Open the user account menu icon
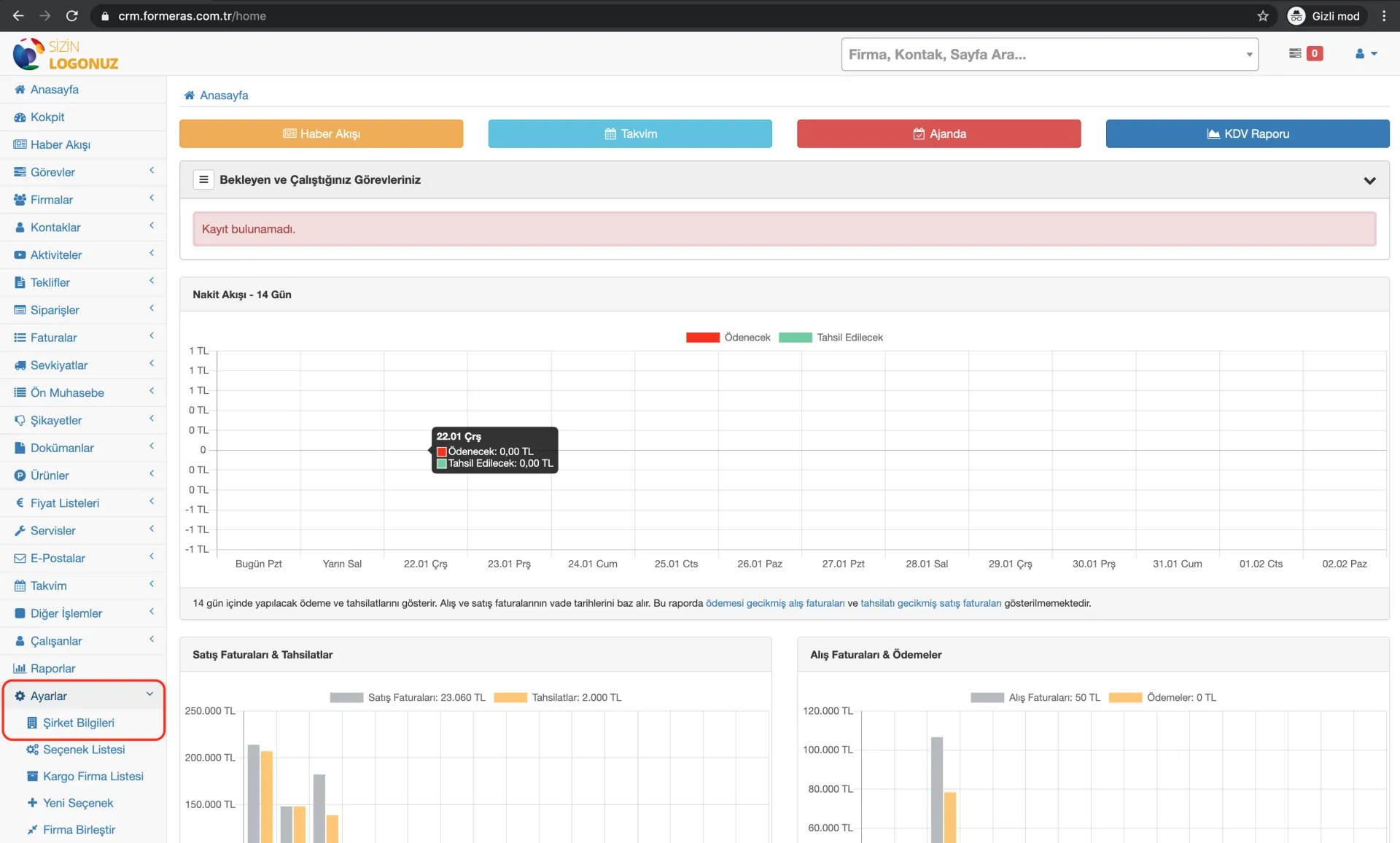 1366,53
